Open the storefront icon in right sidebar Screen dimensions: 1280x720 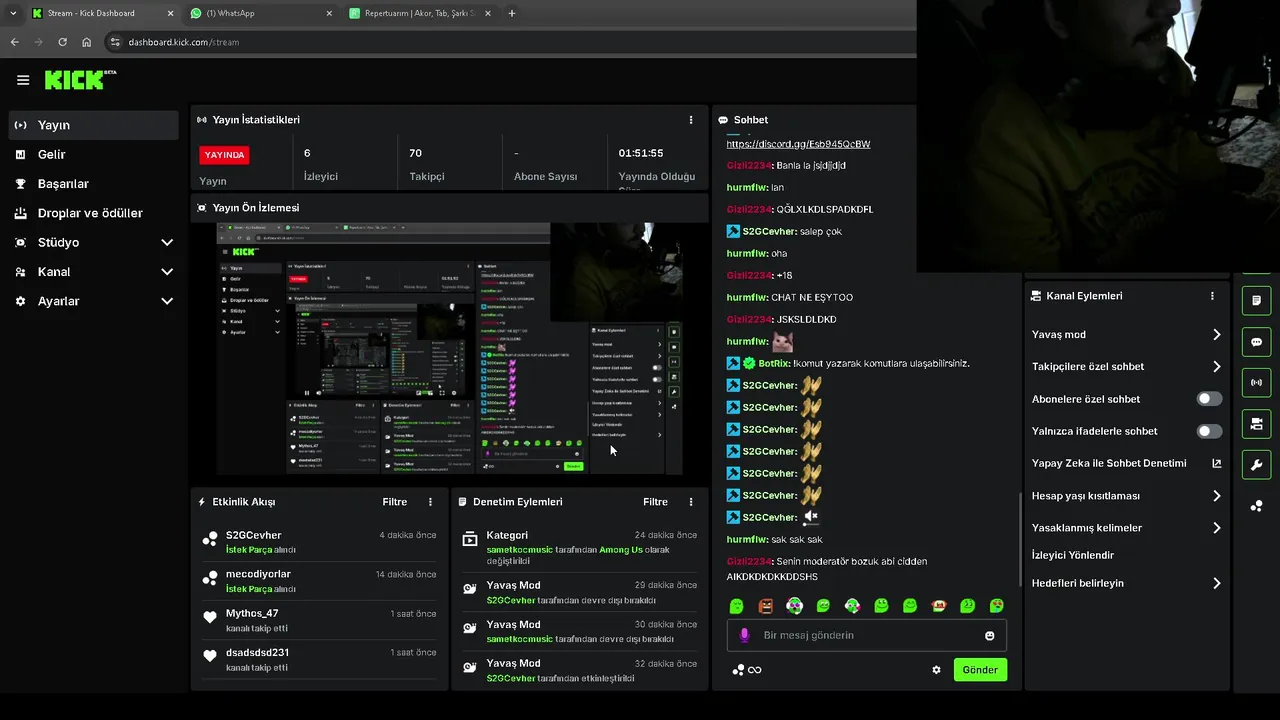(1257, 424)
